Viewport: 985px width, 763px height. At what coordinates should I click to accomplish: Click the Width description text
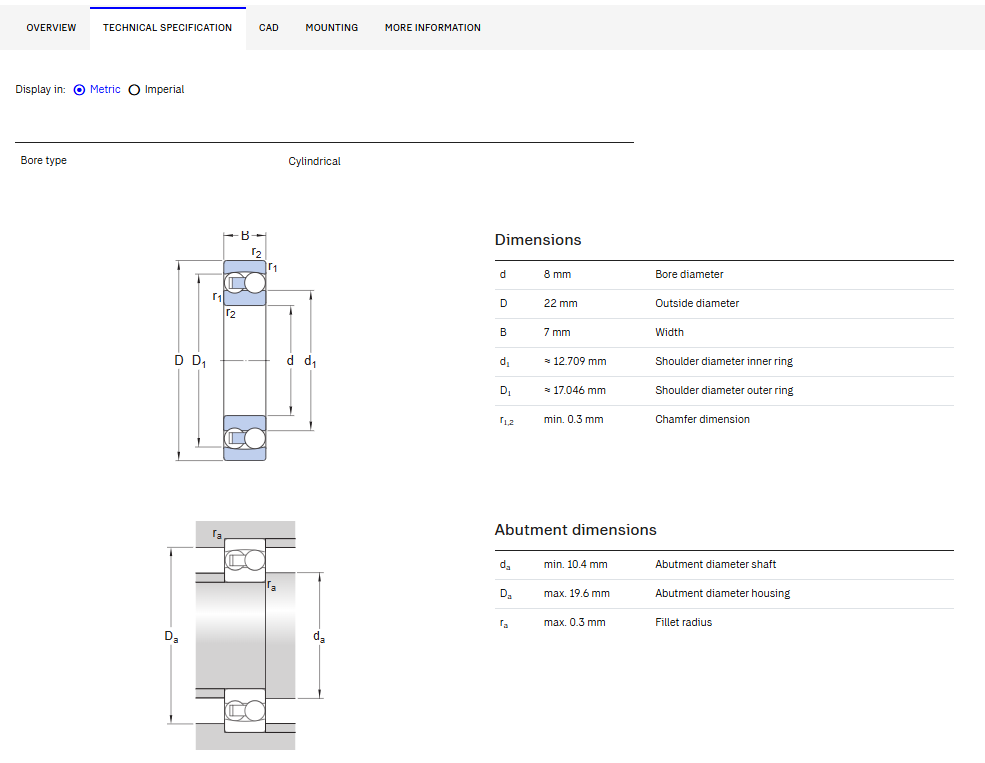(669, 332)
